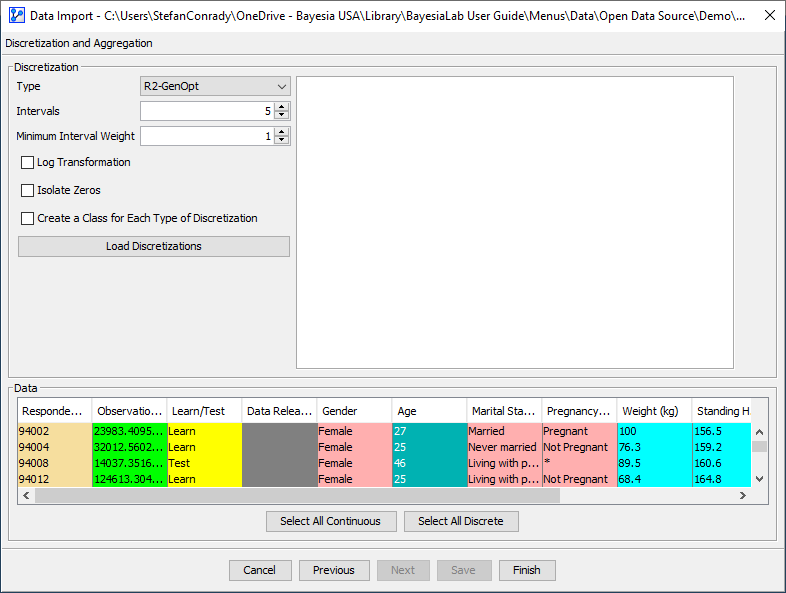Click standing height cell 164.8
This screenshot has height=593, width=786.
pos(722,479)
